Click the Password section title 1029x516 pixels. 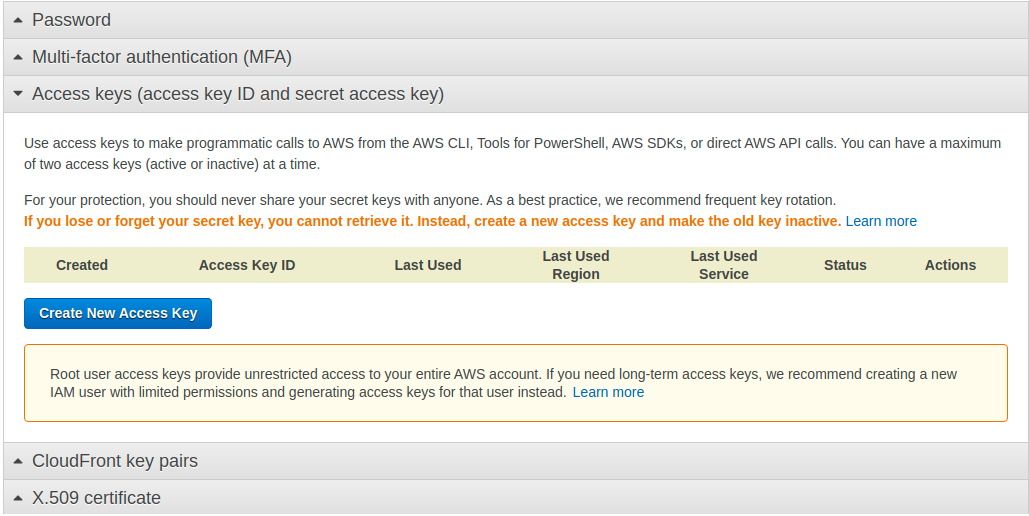pos(71,20)
